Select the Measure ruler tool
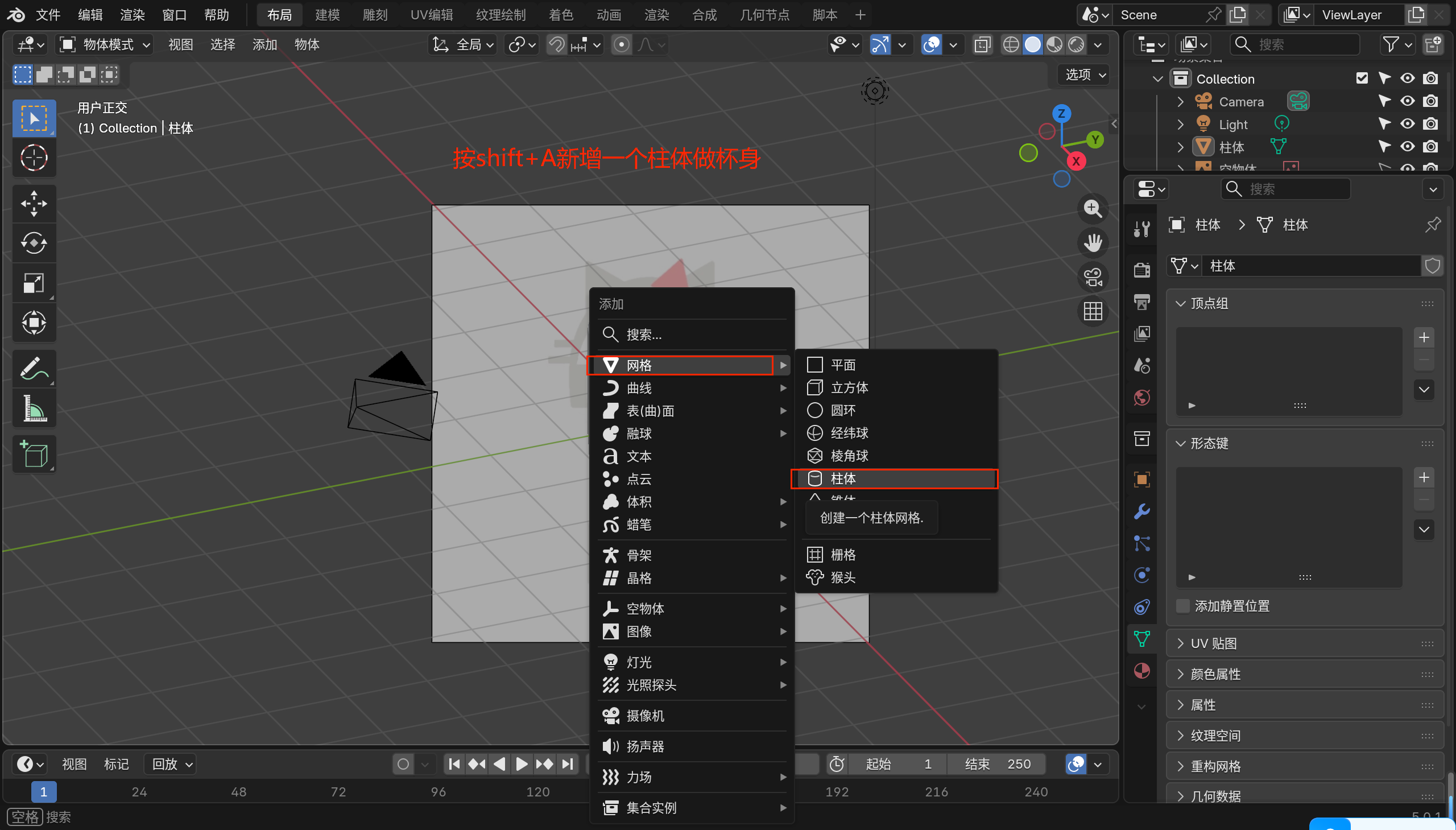 (x=34, y=408)
